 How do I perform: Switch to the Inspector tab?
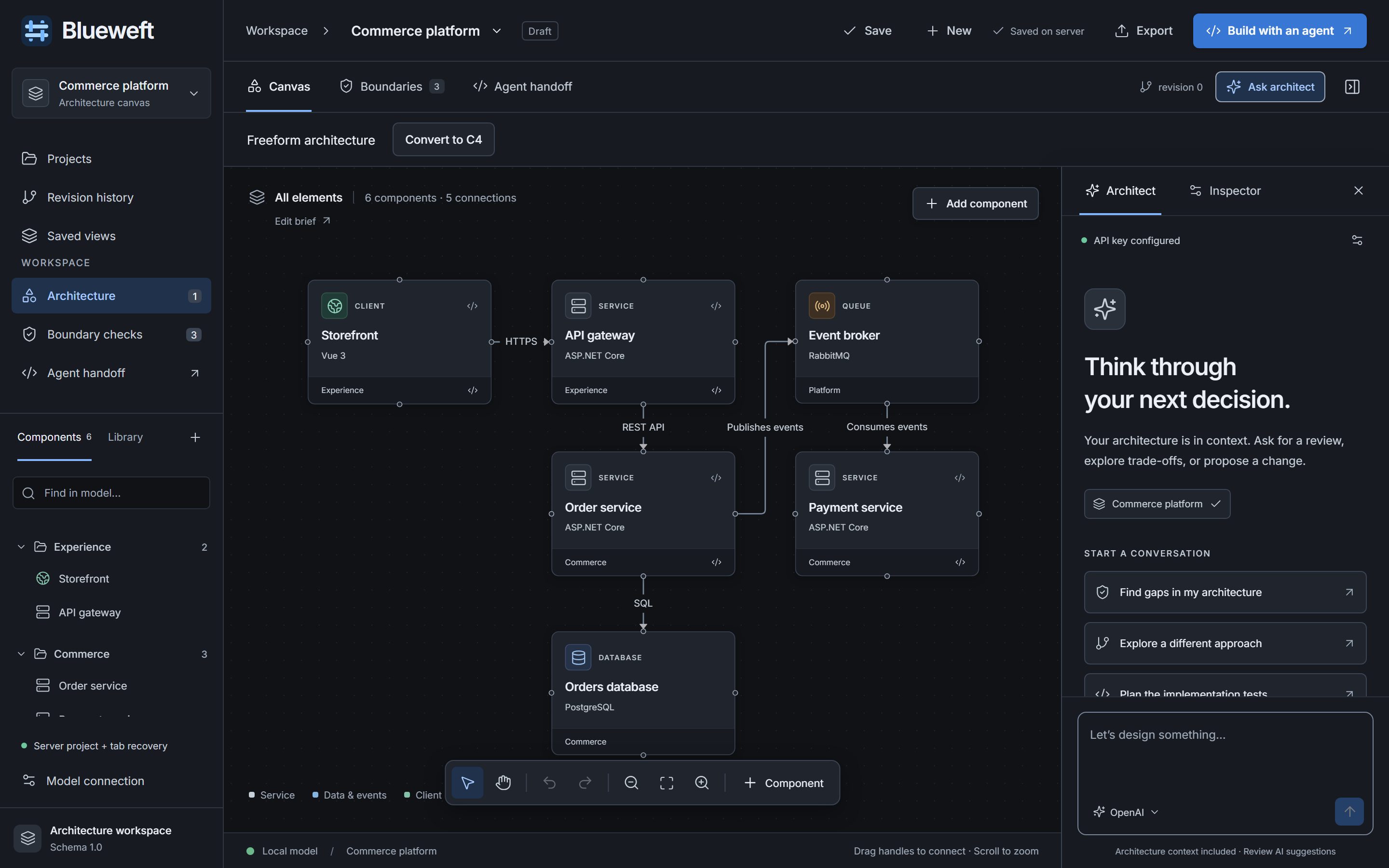click(x=1226, y=190)
